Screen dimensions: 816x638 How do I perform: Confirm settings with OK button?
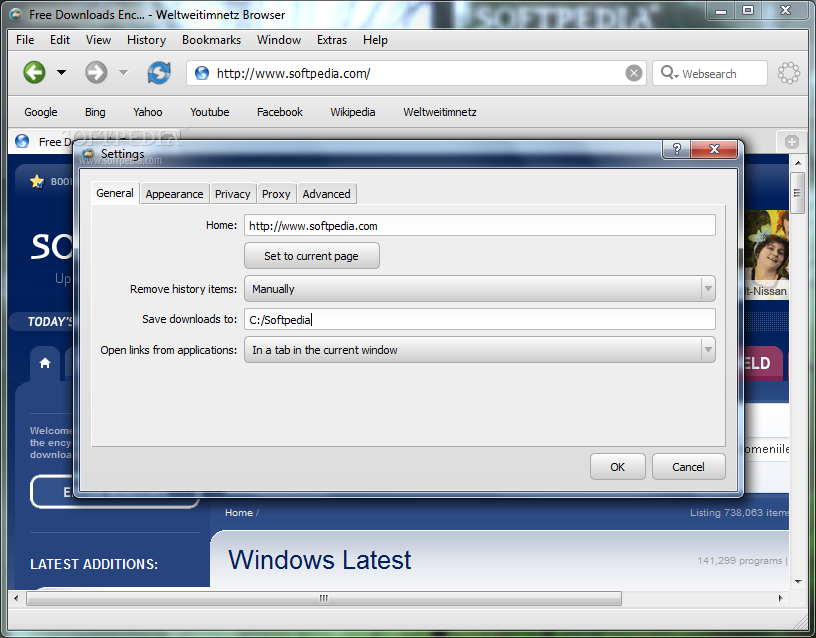tap(618, 467)
